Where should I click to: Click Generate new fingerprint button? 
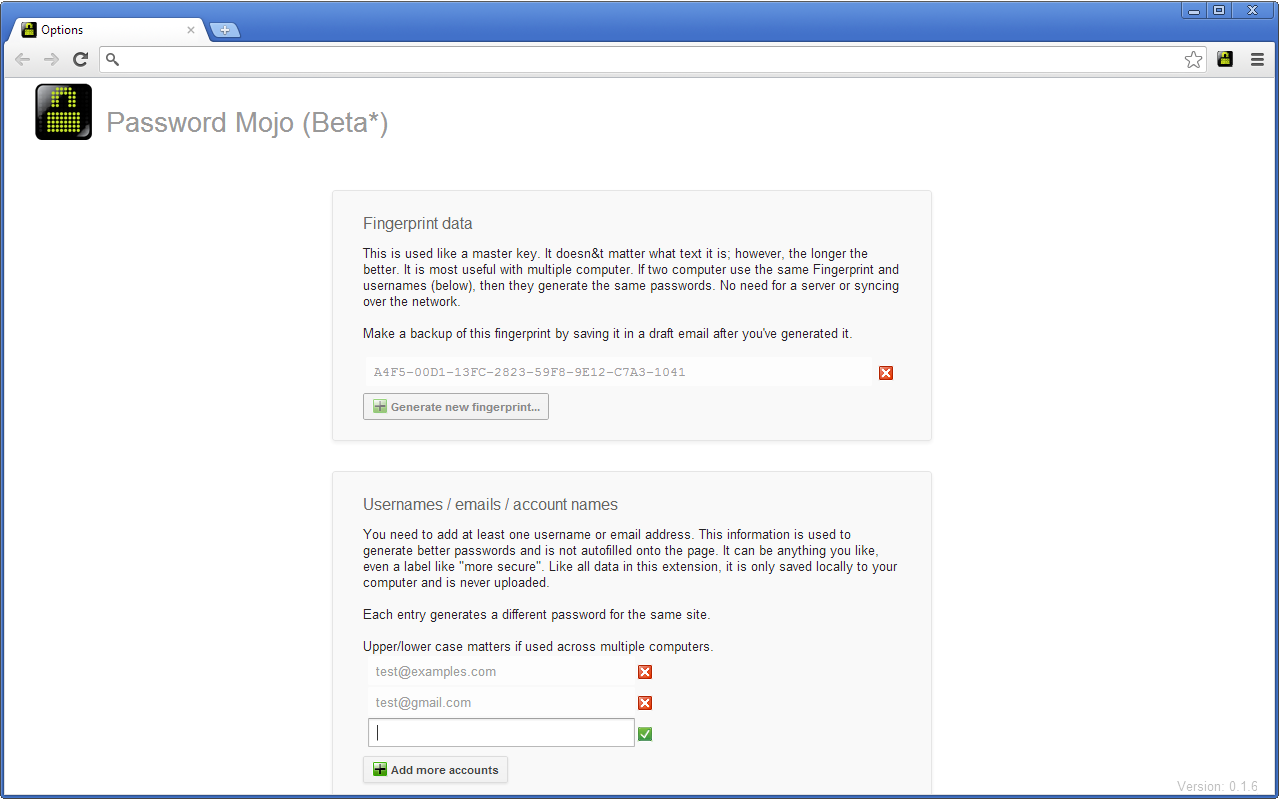[x=456, y=407]
